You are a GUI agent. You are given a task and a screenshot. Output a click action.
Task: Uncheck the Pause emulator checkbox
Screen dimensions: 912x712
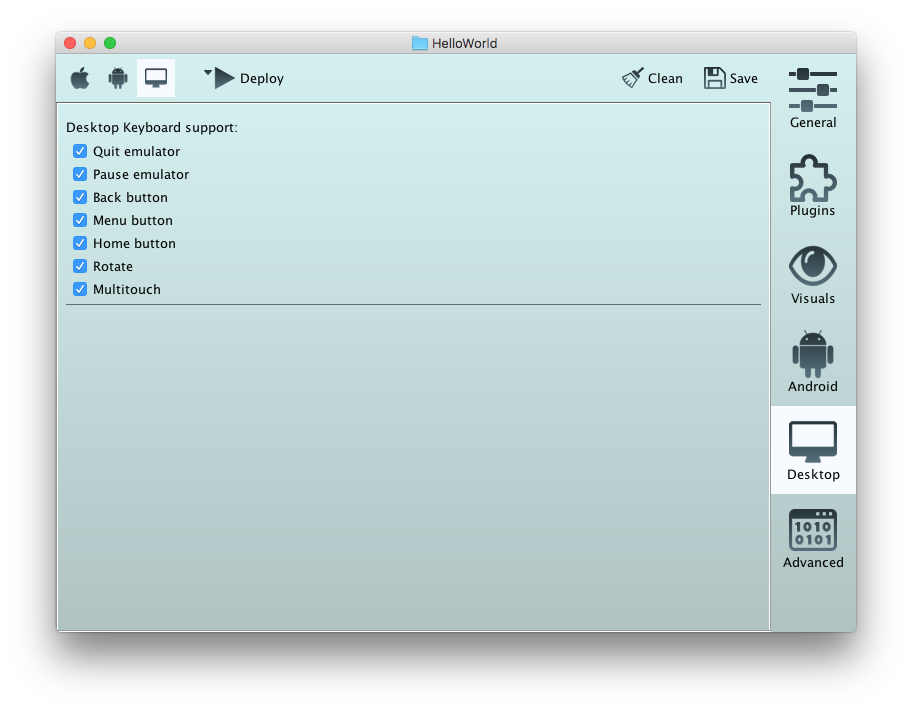click(x=80, y=175)
